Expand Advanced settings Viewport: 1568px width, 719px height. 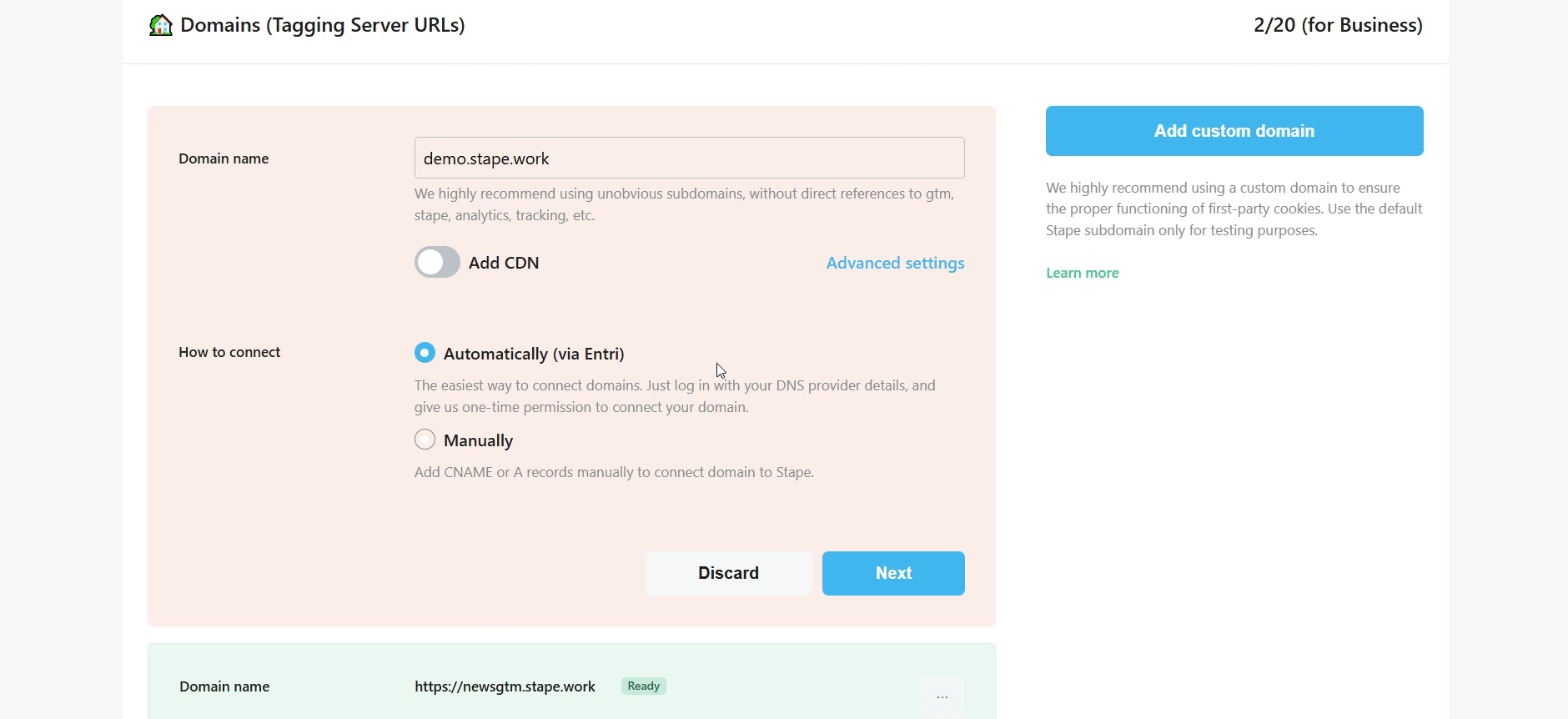click(x=895, y=263)
